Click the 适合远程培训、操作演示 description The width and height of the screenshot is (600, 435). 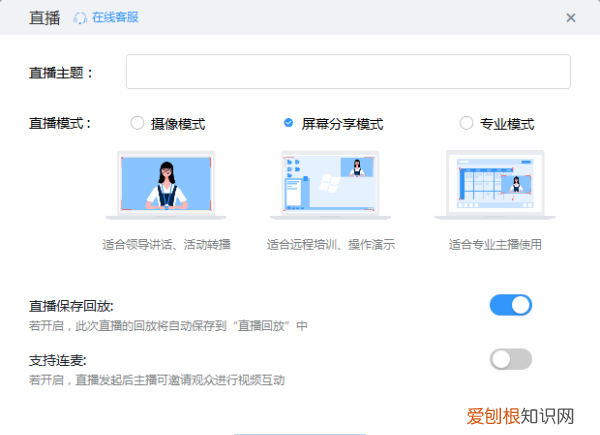pos(331,244)
